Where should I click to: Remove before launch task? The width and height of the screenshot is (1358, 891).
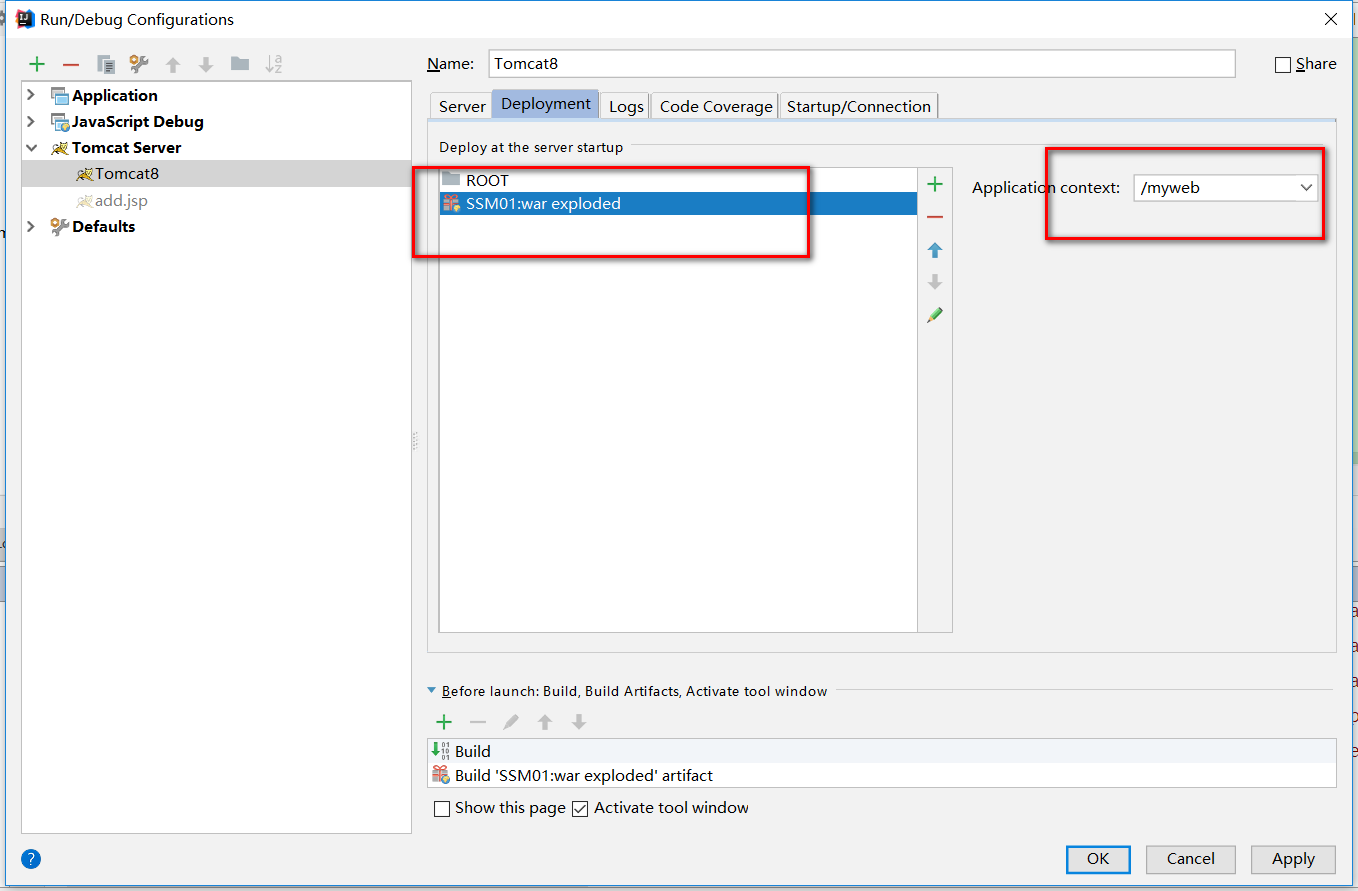click(478, 722)
